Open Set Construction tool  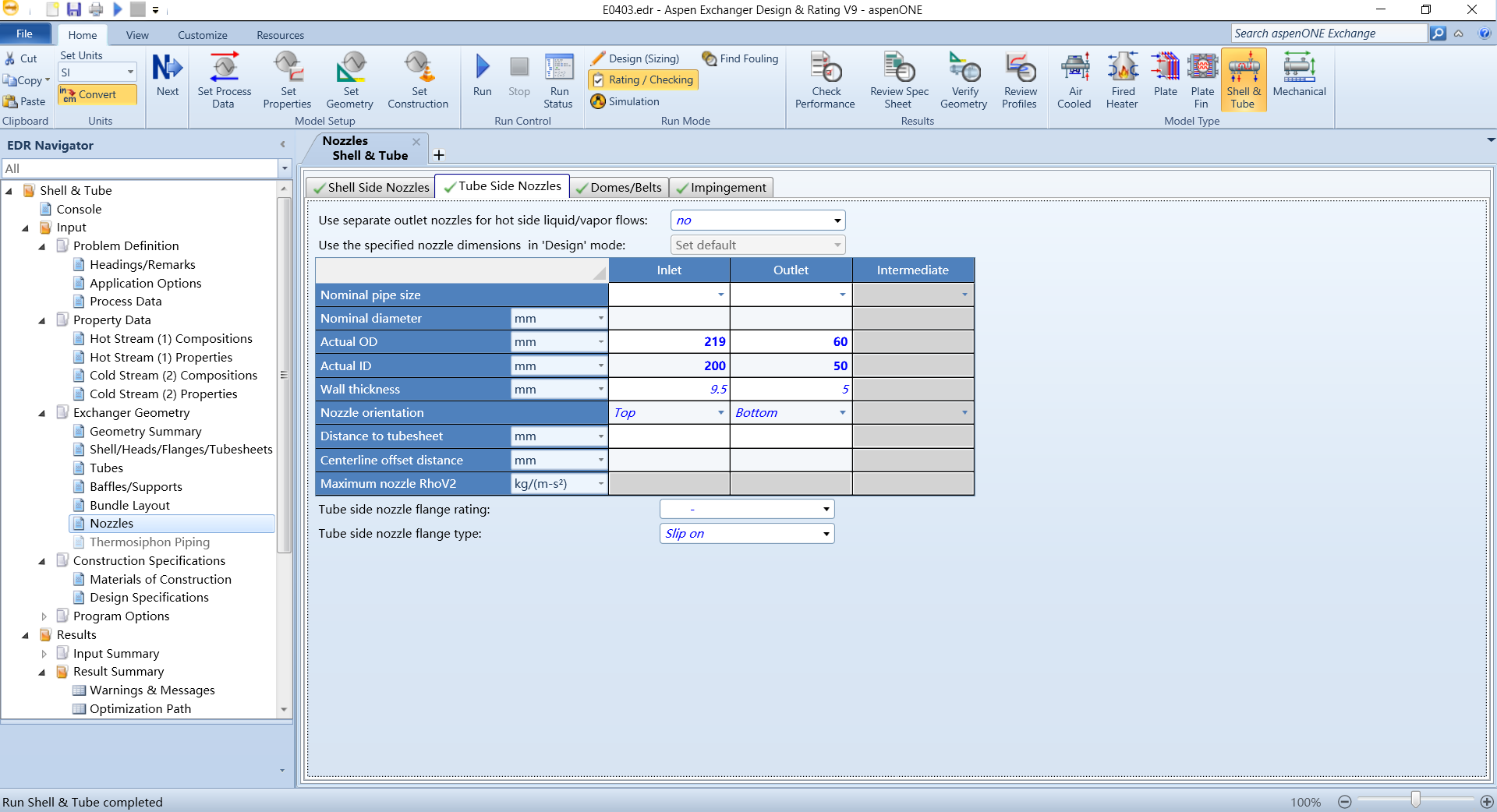[x=418, y=80]
